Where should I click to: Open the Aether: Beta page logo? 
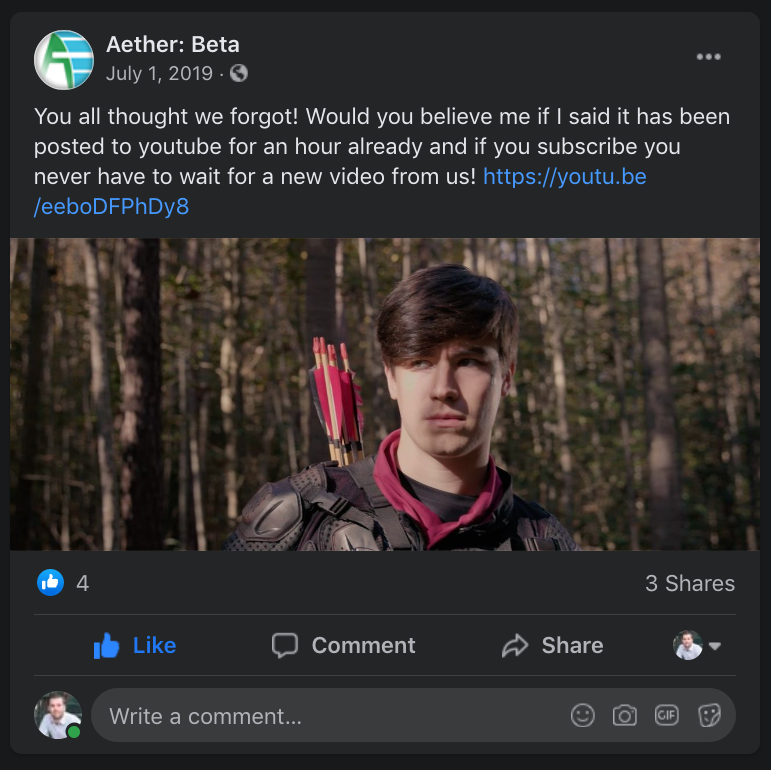pos(64,60)
